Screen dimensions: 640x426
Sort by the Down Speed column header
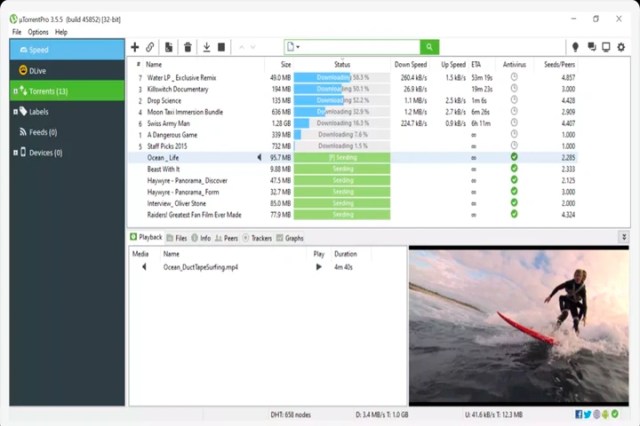[411, 64]
